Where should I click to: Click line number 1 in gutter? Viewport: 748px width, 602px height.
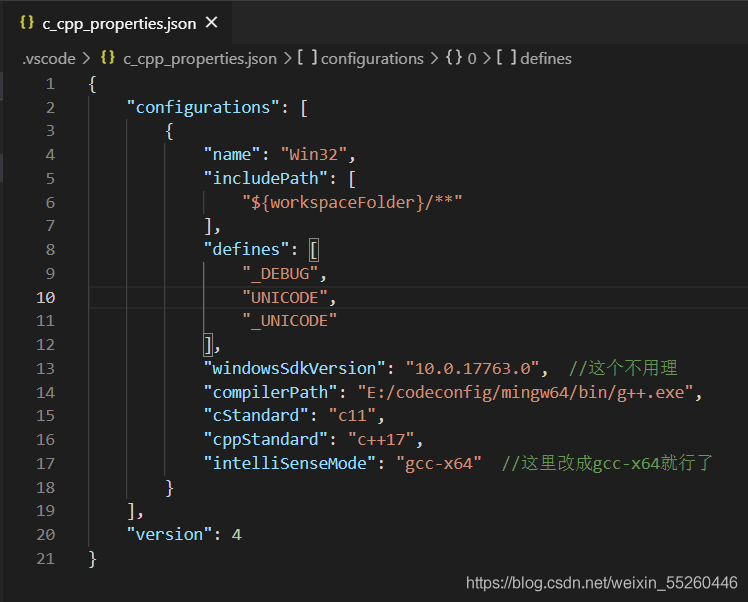[x=50, y=84]
